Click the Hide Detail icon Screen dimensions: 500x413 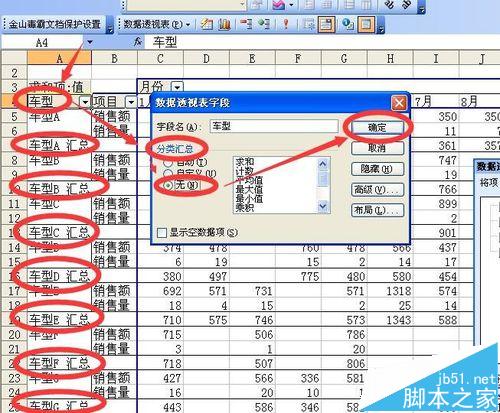point(246,25)
